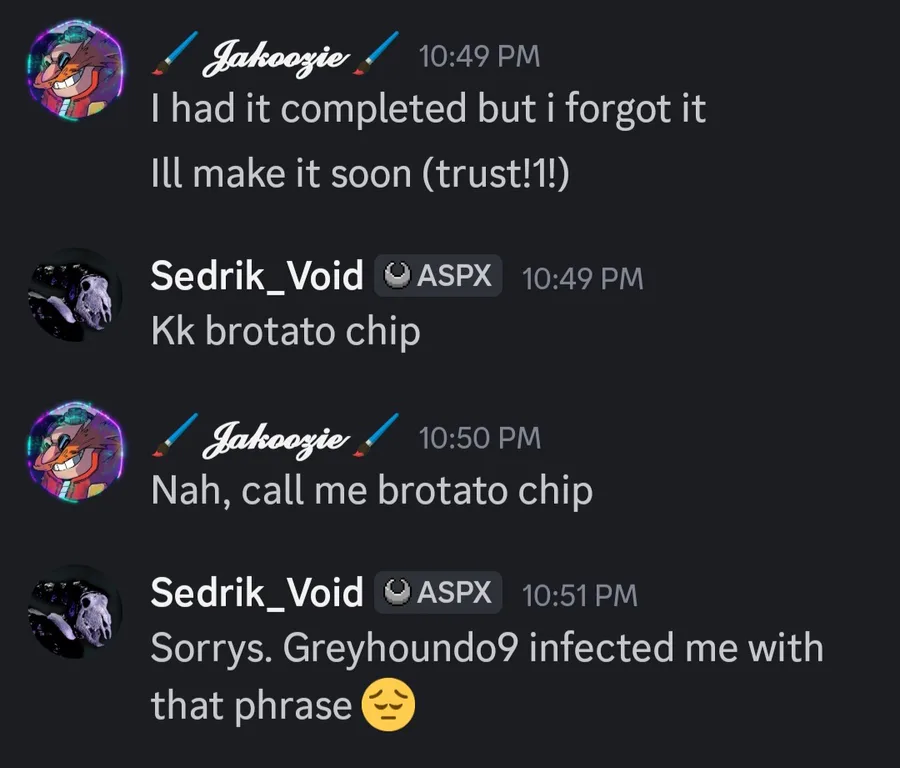The image size is (900, 768).
Task: Click the 10:49 PM timestamp next to the ASPX tag
Action: [582, 277]
